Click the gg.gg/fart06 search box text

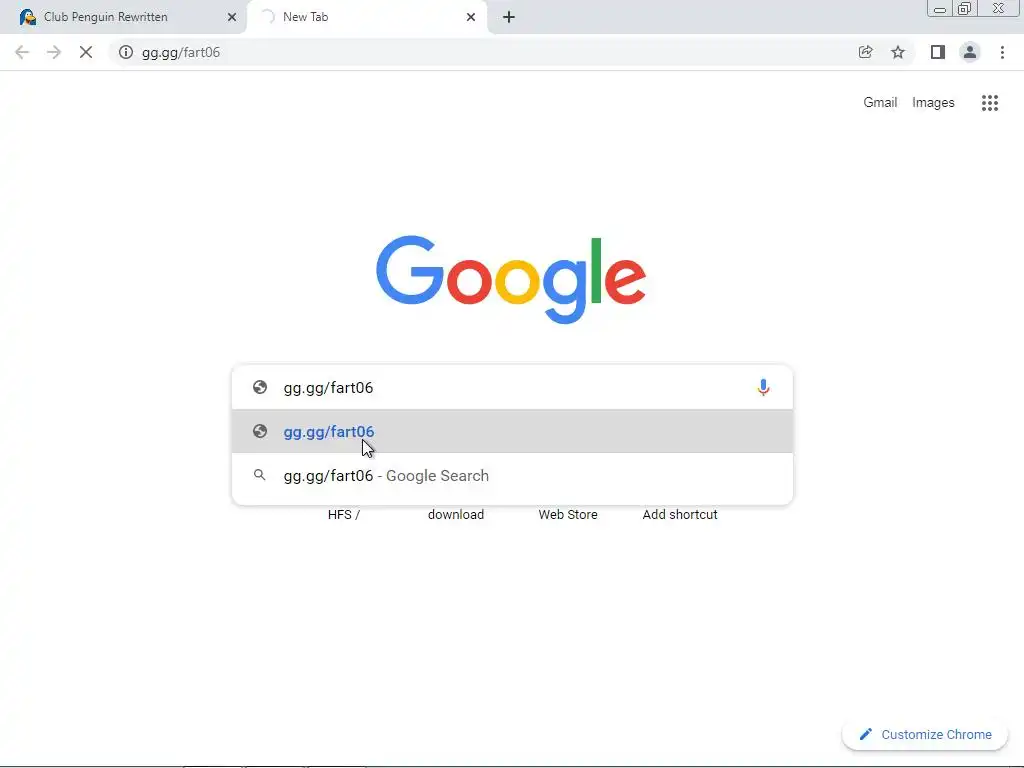[x=328, y=387]
